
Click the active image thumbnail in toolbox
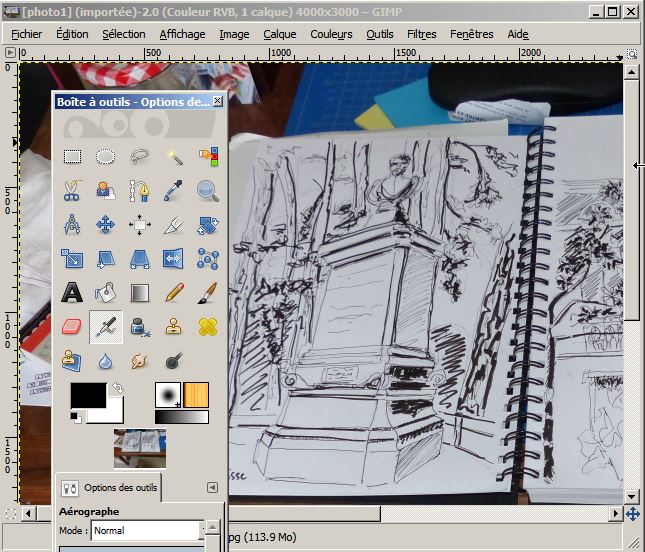(140, 448)
